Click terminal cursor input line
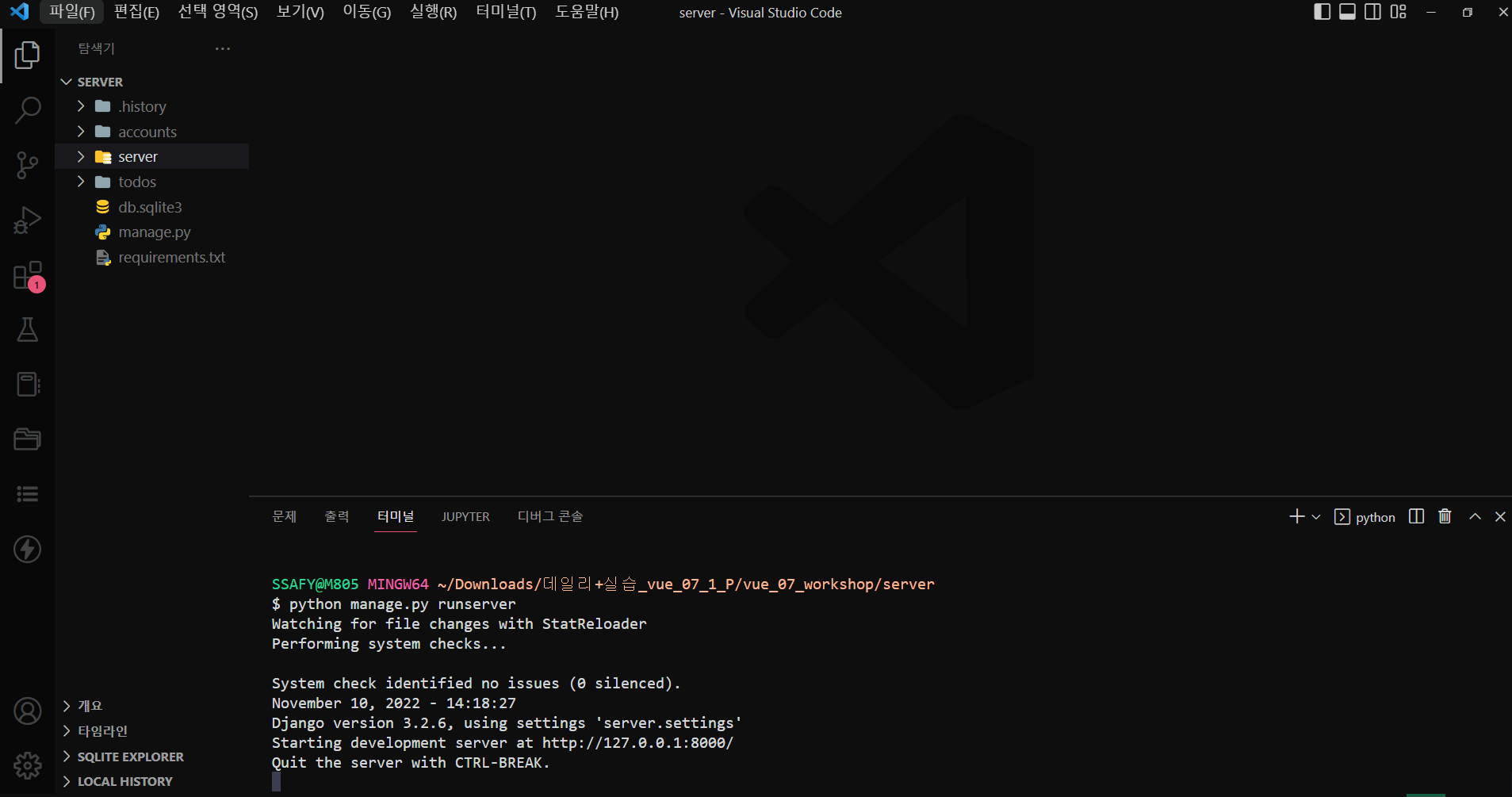This screenshot has width=1512, height=797. (x=276, y=782)
